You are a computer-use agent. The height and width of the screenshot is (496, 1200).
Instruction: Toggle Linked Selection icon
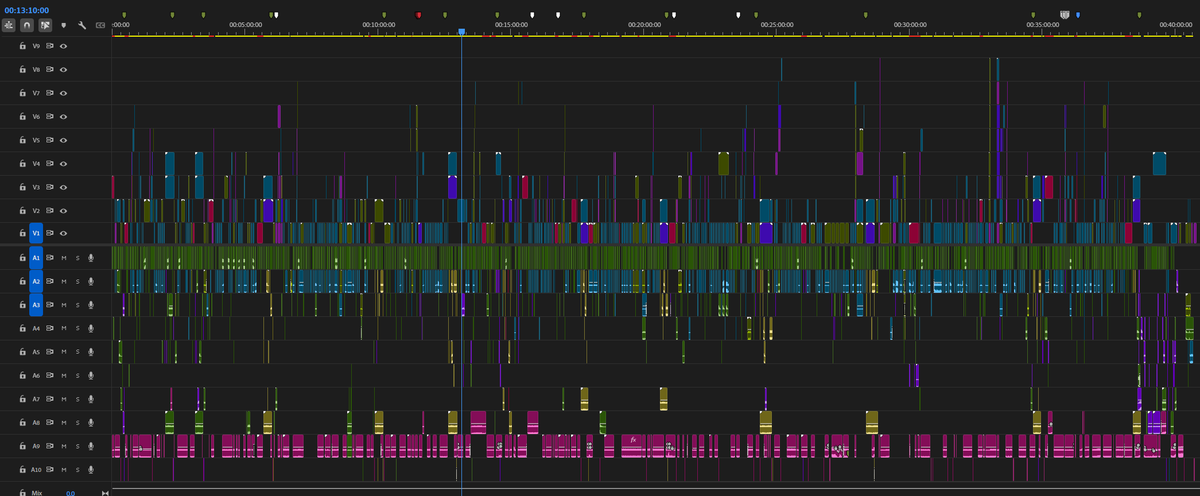click(45, 24)
